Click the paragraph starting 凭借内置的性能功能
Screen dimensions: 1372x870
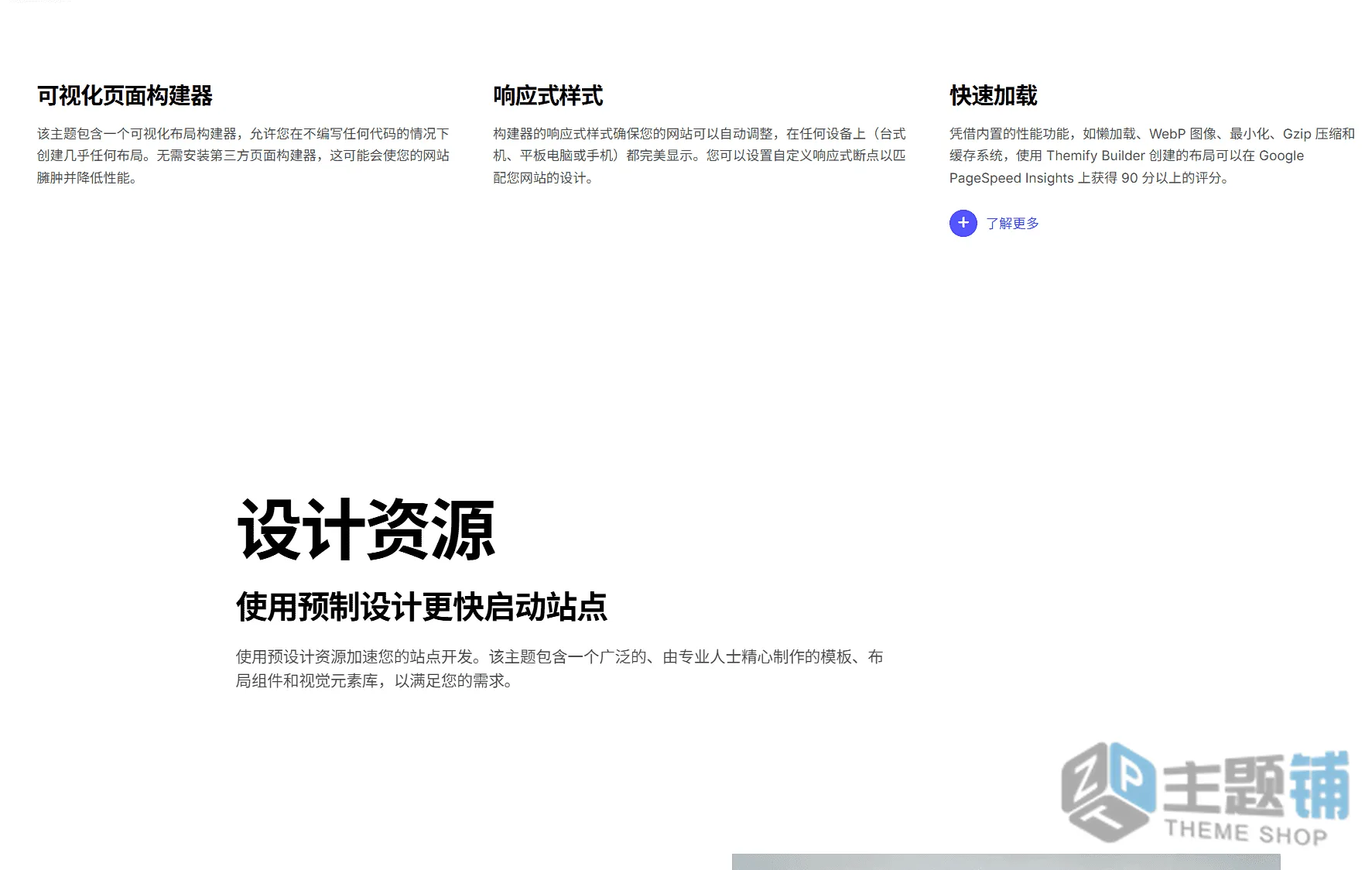[x=1152, y=156]
